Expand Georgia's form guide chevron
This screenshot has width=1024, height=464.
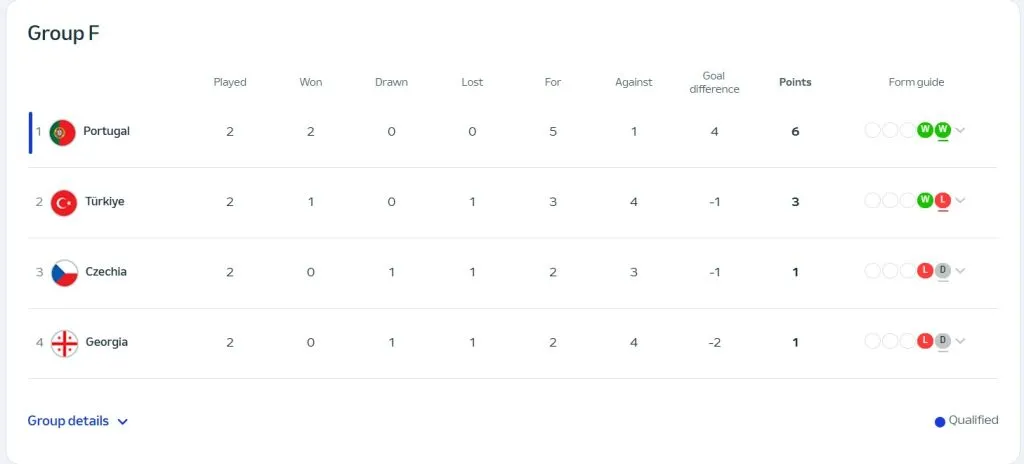(x=961, y=341)
